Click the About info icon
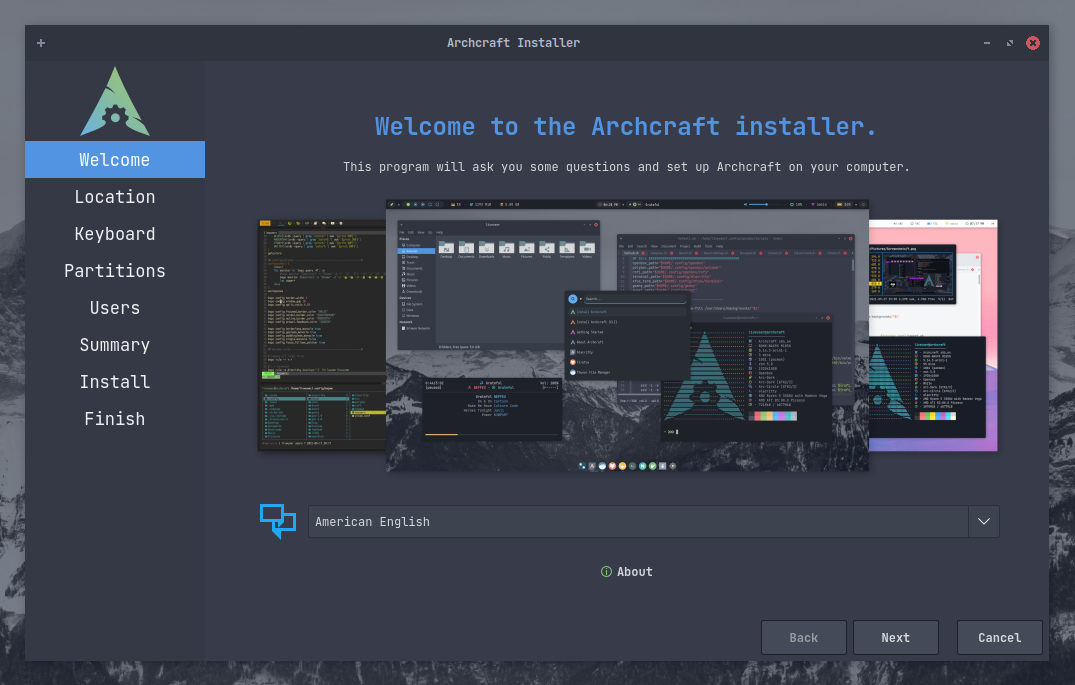Viewport: 1075px width, 685px height. coord(606,572)
